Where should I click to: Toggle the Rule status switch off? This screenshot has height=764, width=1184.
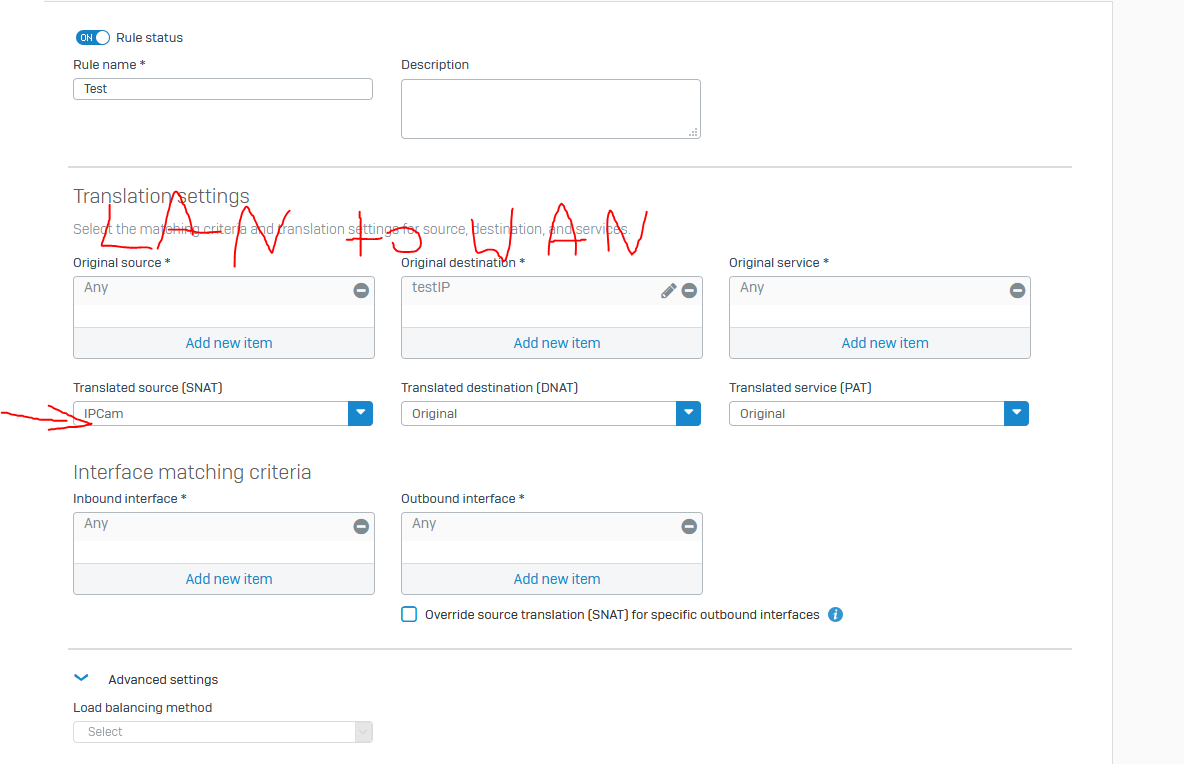(x=93, y=38)
